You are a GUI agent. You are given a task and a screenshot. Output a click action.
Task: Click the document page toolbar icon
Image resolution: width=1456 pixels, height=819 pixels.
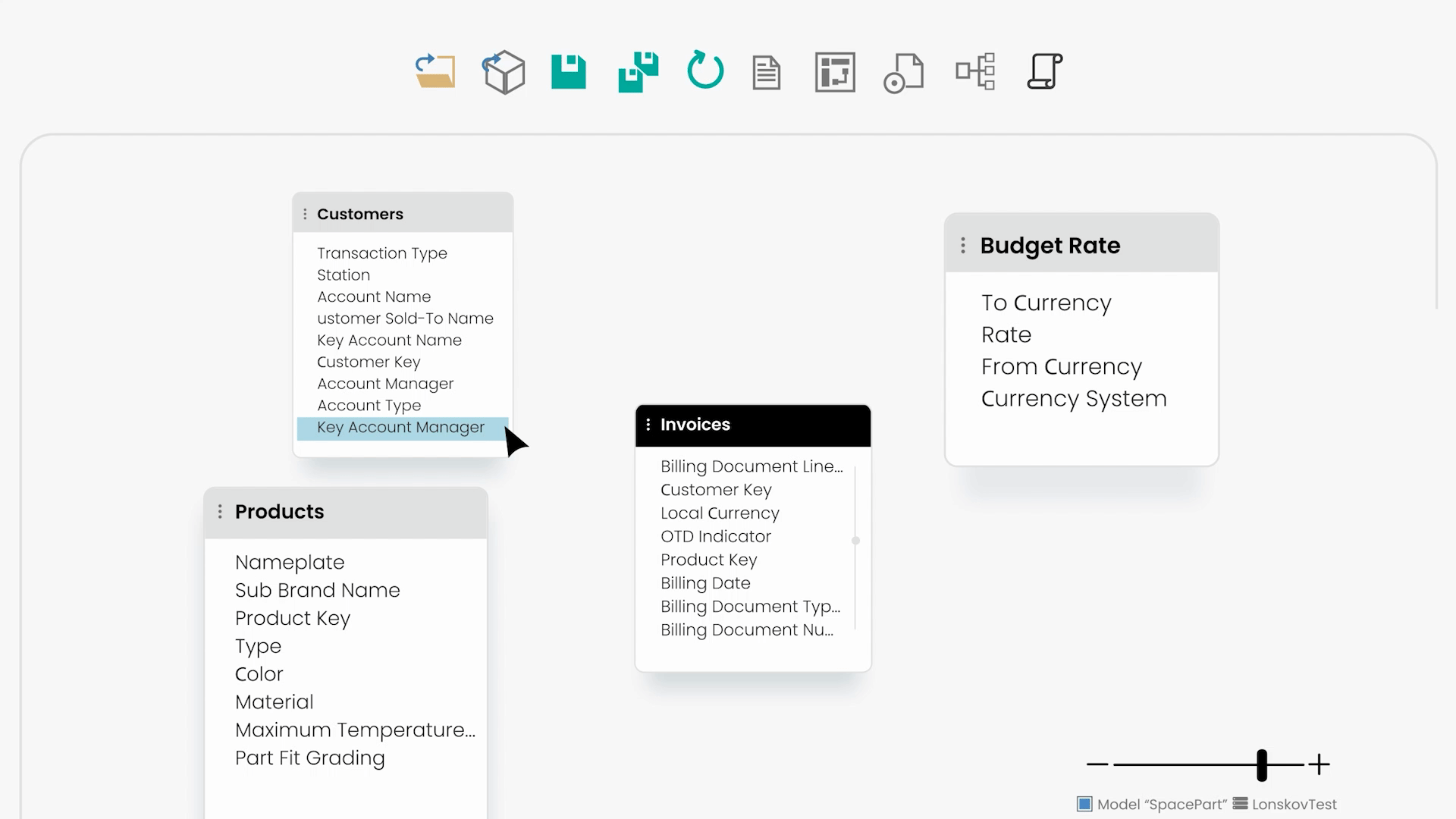tap(766, 73)
